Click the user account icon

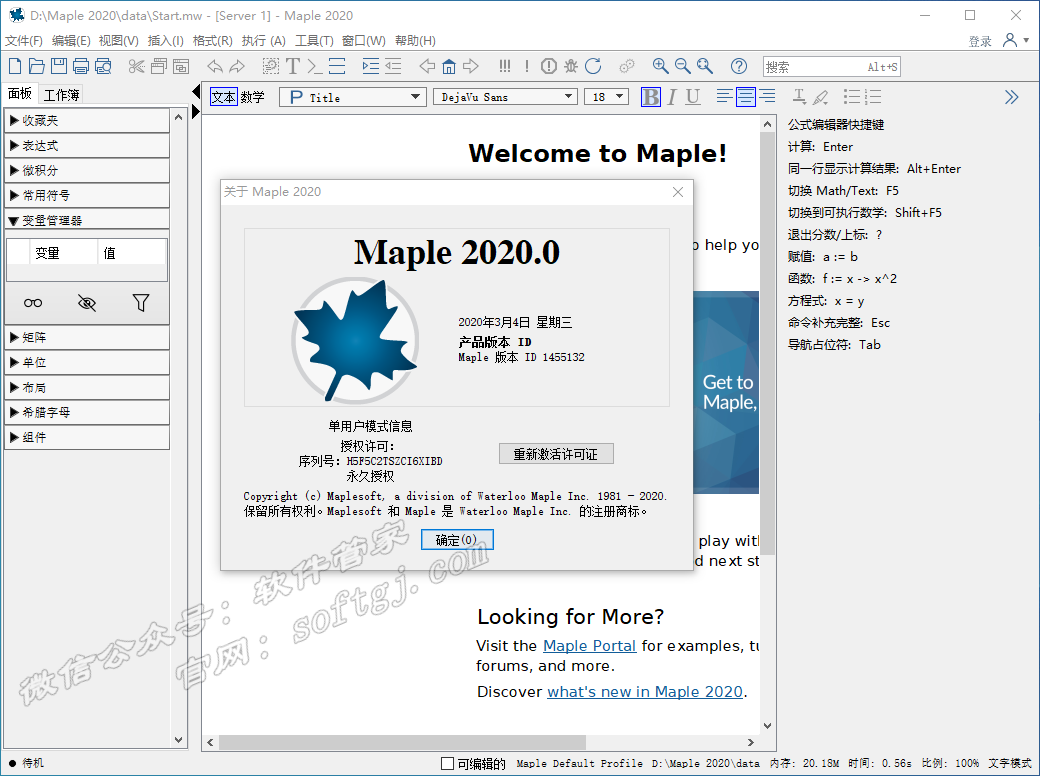[x=1010, y=40]
